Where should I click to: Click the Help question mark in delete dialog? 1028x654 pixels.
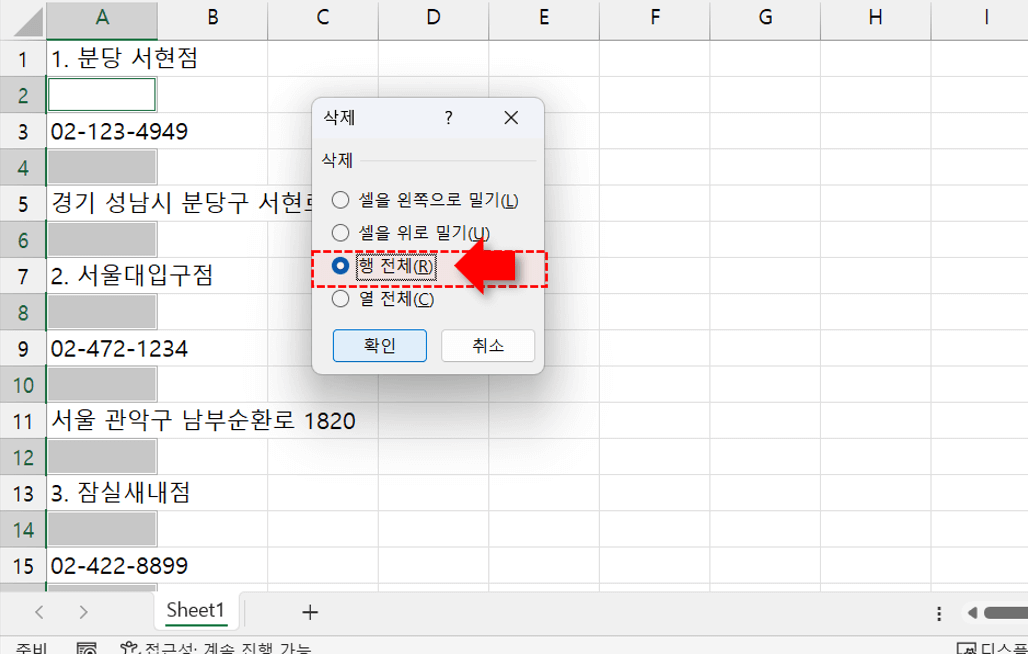(x=448, y=117)
